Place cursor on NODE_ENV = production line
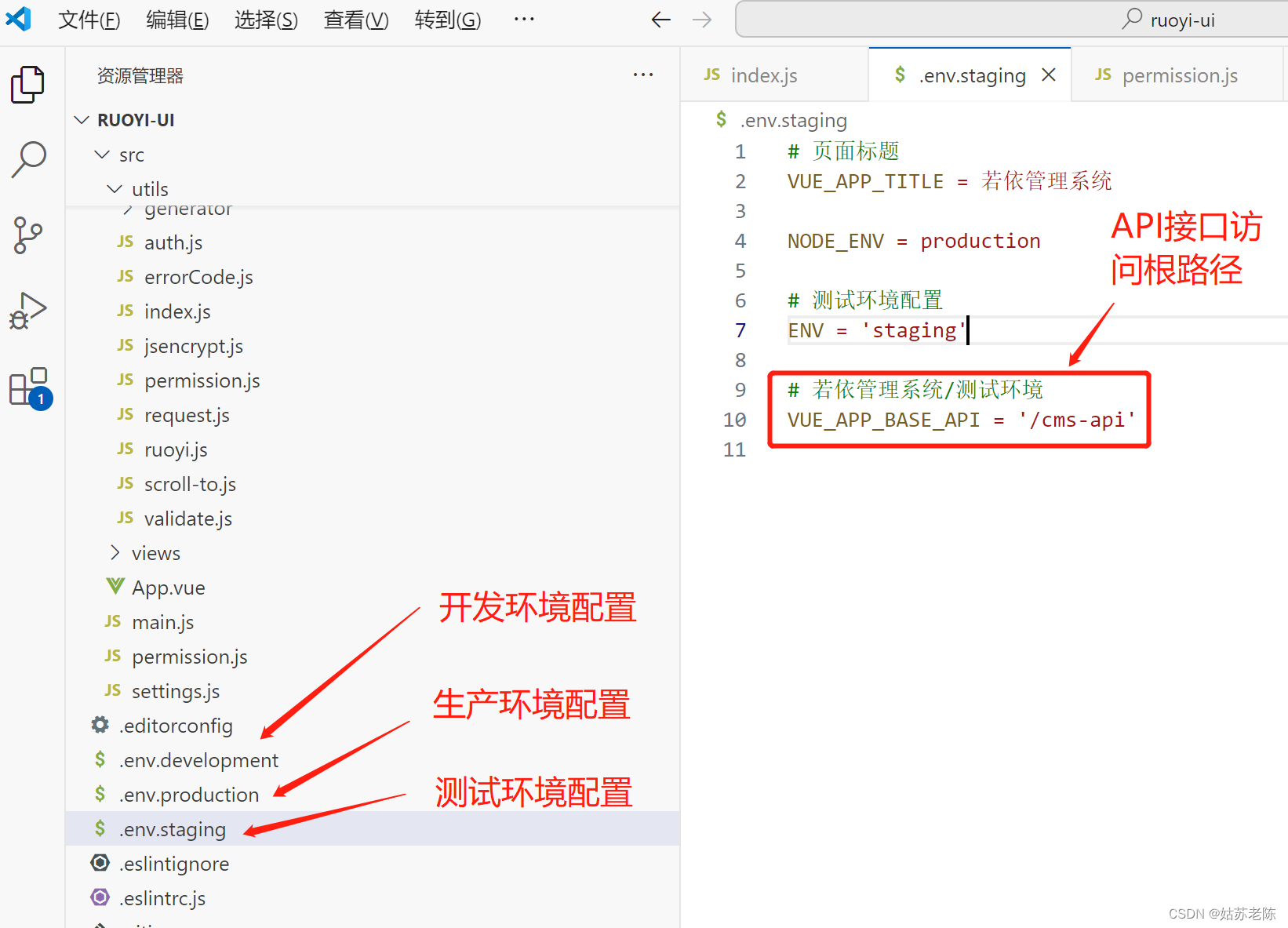The height and width of the screenshot is (928, 1288). coord(914,241)
